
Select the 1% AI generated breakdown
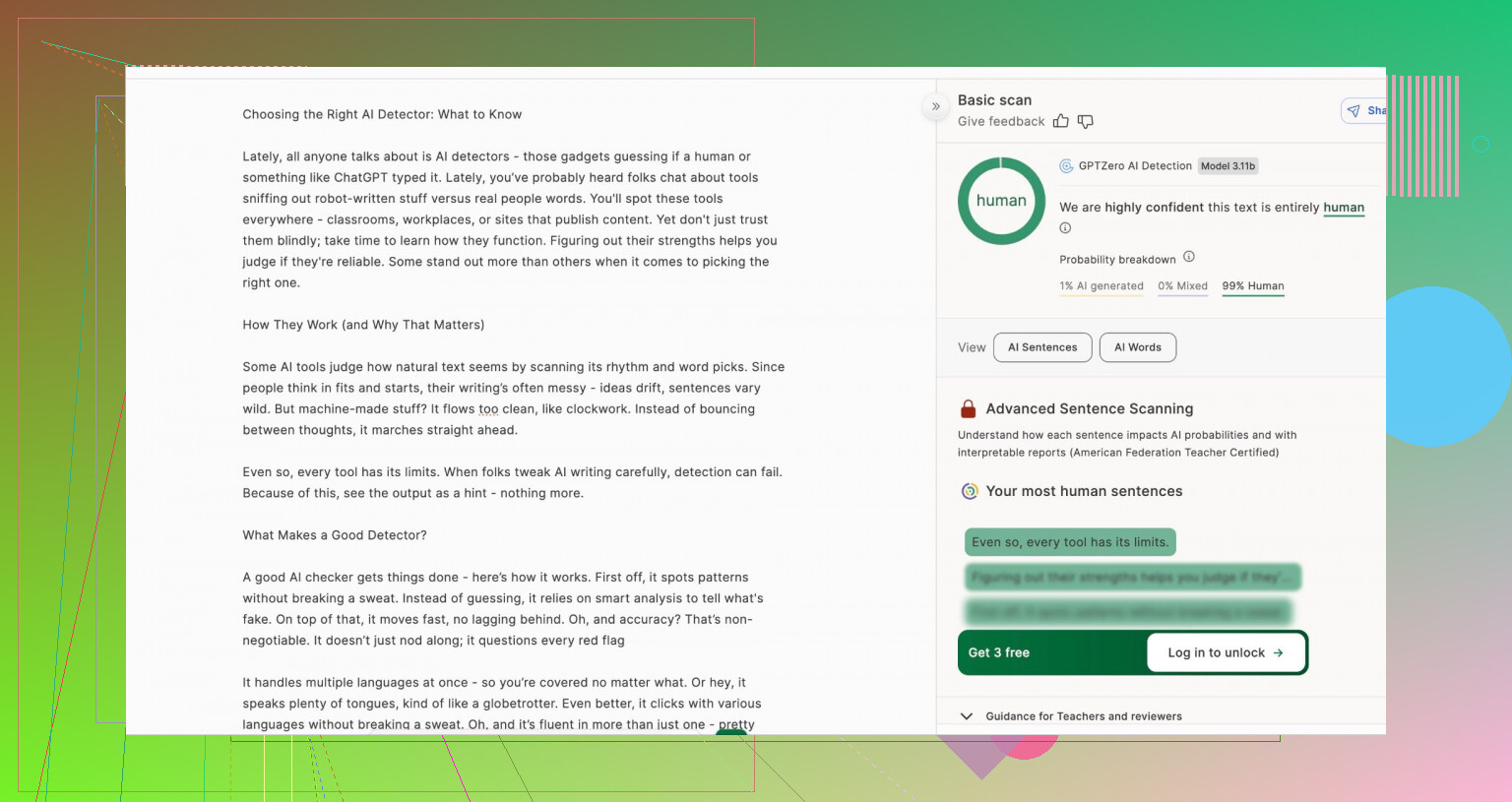[x=1102, y=286]
